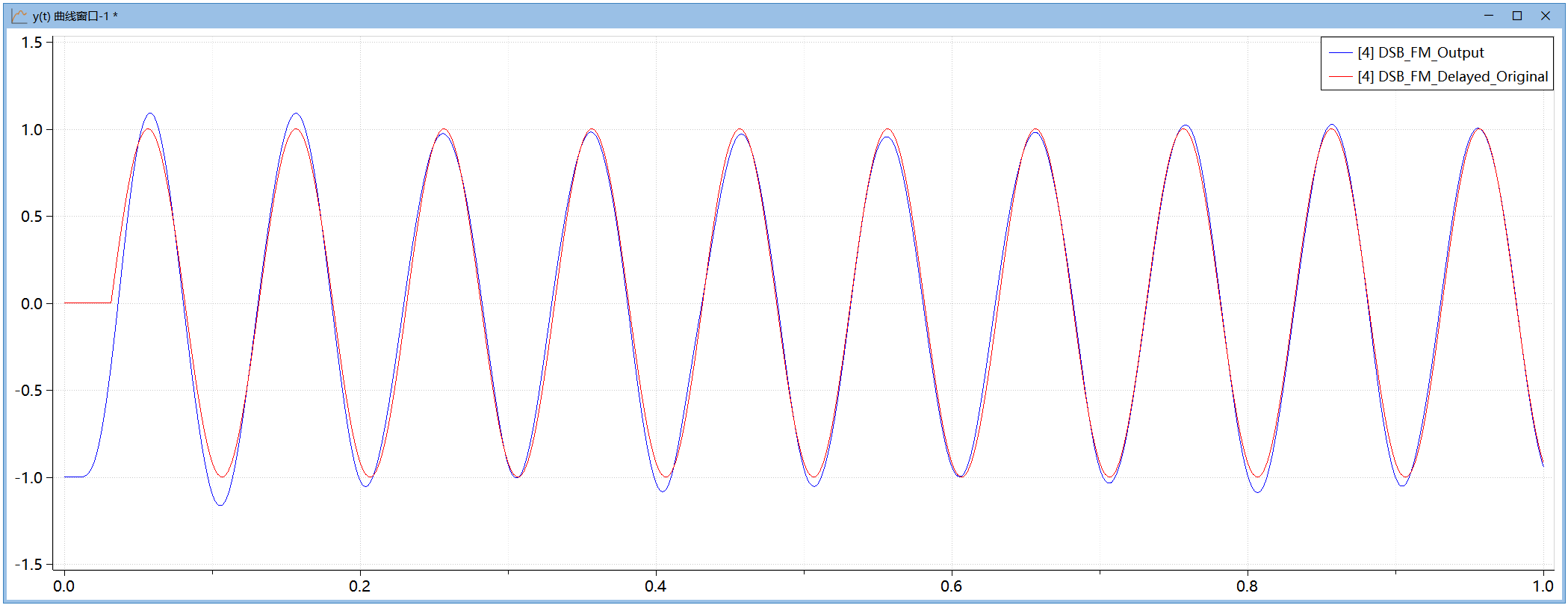This screenshot has width=1568, height=608.
Task: Click the -0.5 label on y-axis
Action: pyautogui.click(x=29, y=391)
